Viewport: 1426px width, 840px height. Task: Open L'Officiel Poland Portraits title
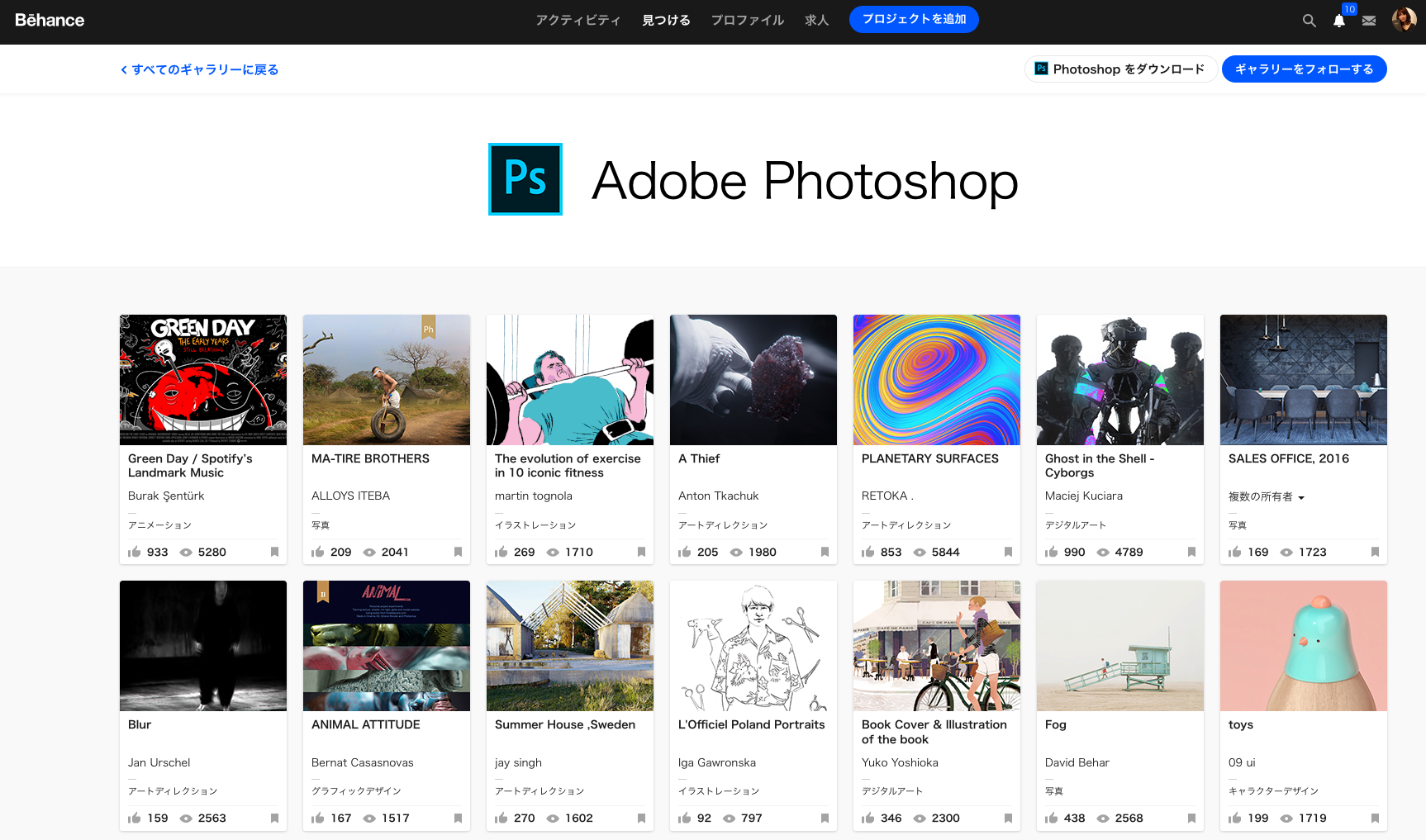(752, 724)
